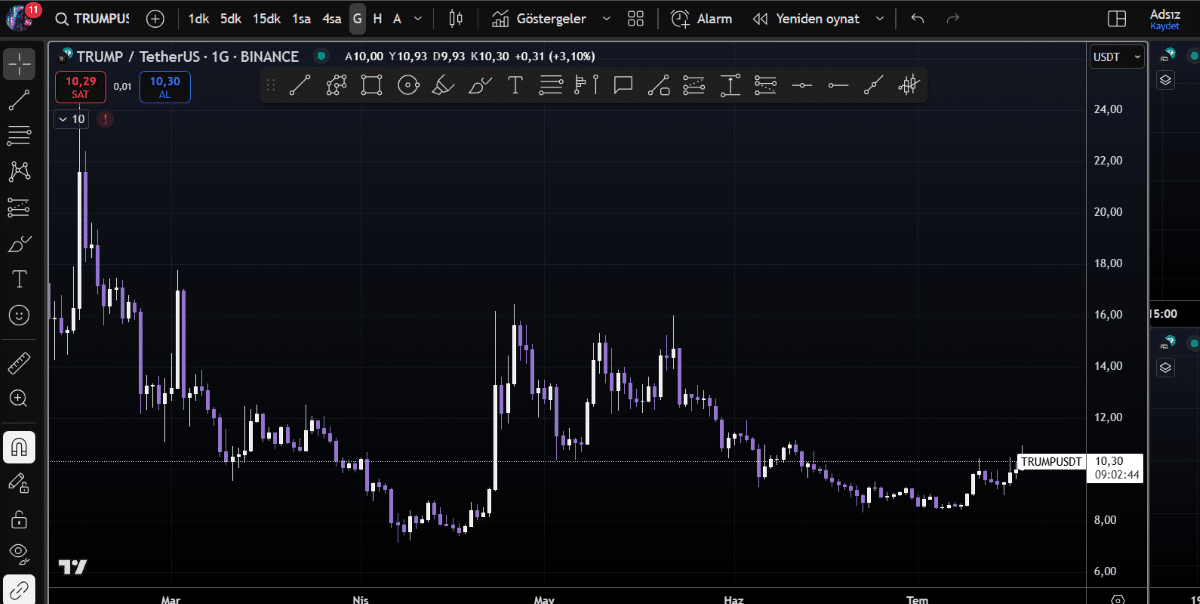Select the brush tool in left sidebar
1200x604 pixels.
point(19,243)
